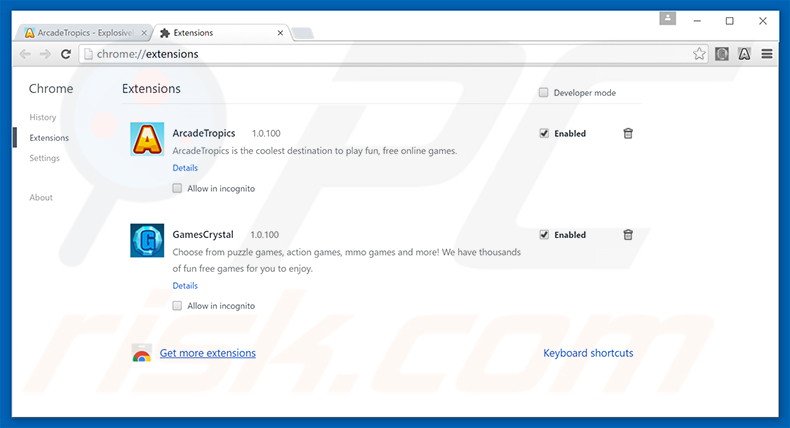Close the Extensions tab
Viewport: 790px width, 428px height.
coord(280,33)
